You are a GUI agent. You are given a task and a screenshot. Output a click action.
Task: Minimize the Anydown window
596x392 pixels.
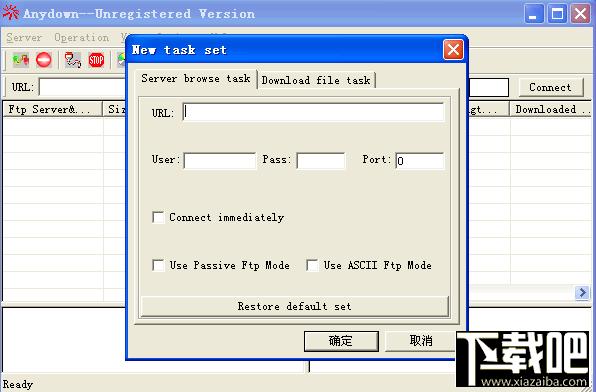[x=534, y=14]
